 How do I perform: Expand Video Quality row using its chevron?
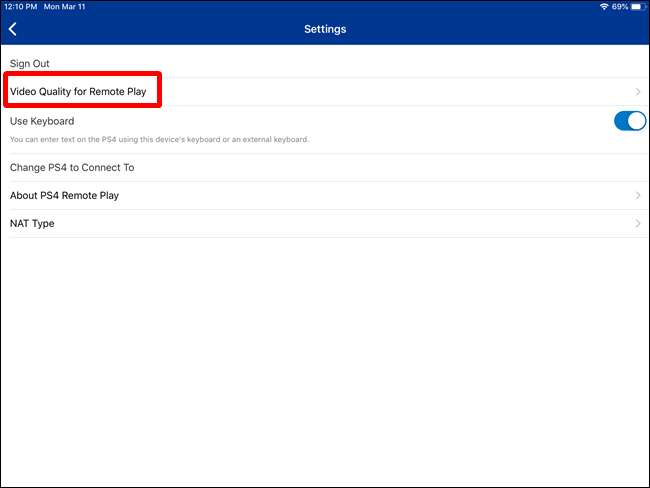pyautogui.click(x=638, y=92)
